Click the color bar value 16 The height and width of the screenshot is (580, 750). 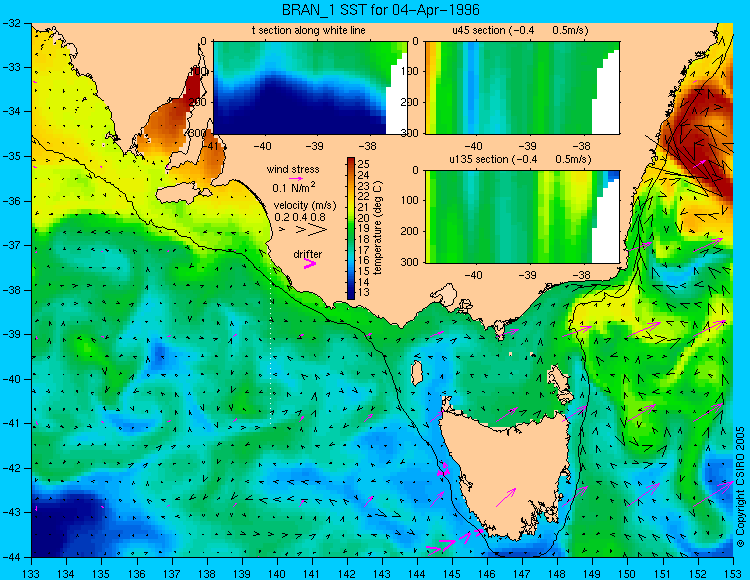(x=363, y=260)
